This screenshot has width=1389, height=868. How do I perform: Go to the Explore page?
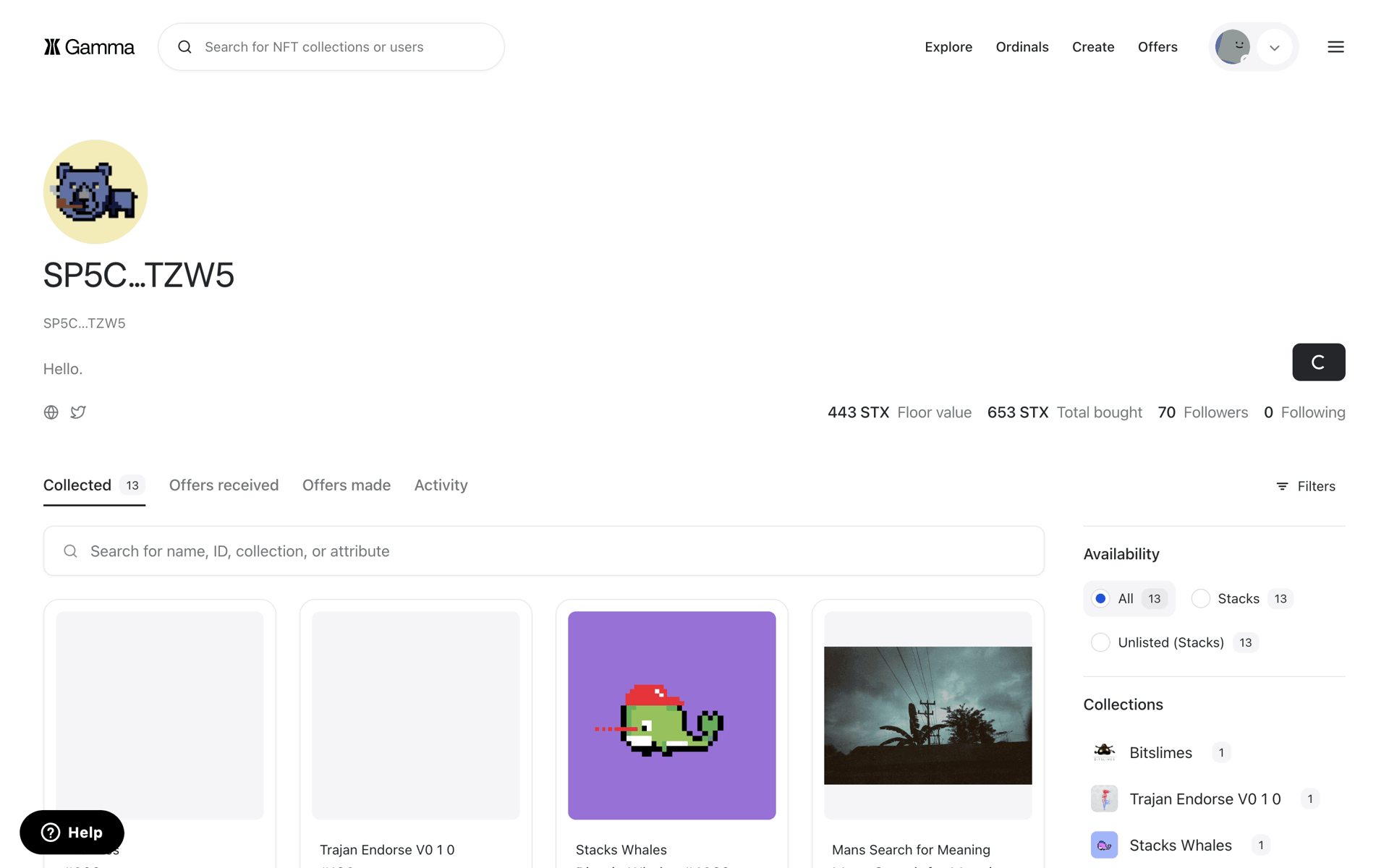coord(948,47)
